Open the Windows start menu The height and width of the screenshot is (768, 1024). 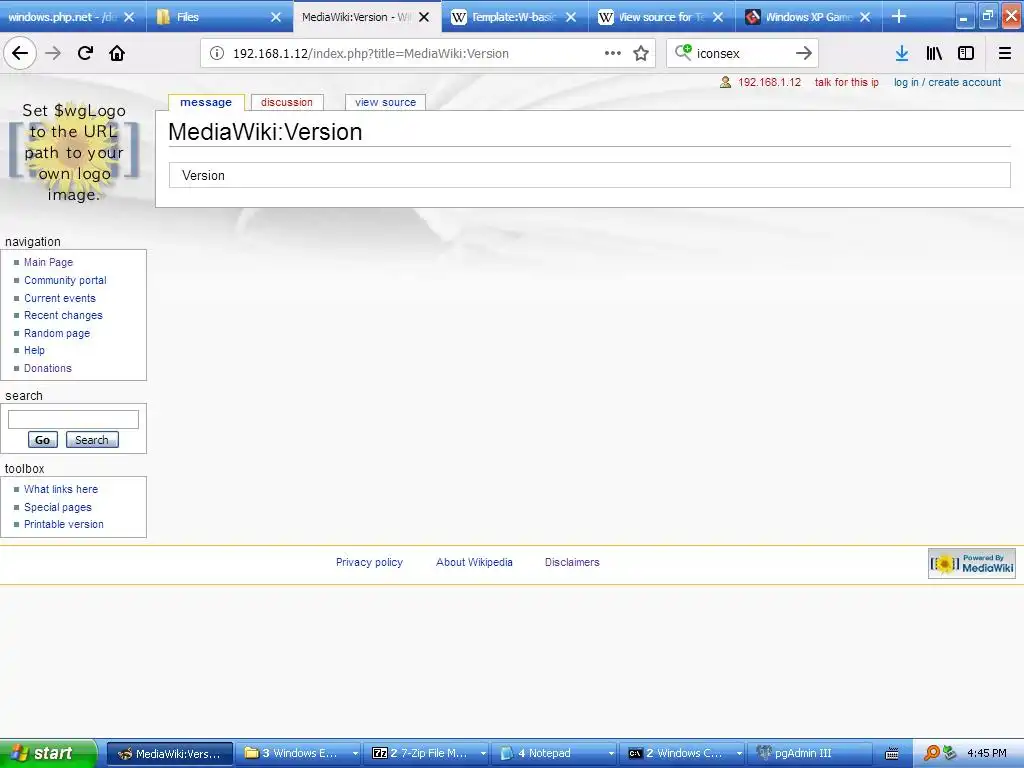click(x=47, y=753)
